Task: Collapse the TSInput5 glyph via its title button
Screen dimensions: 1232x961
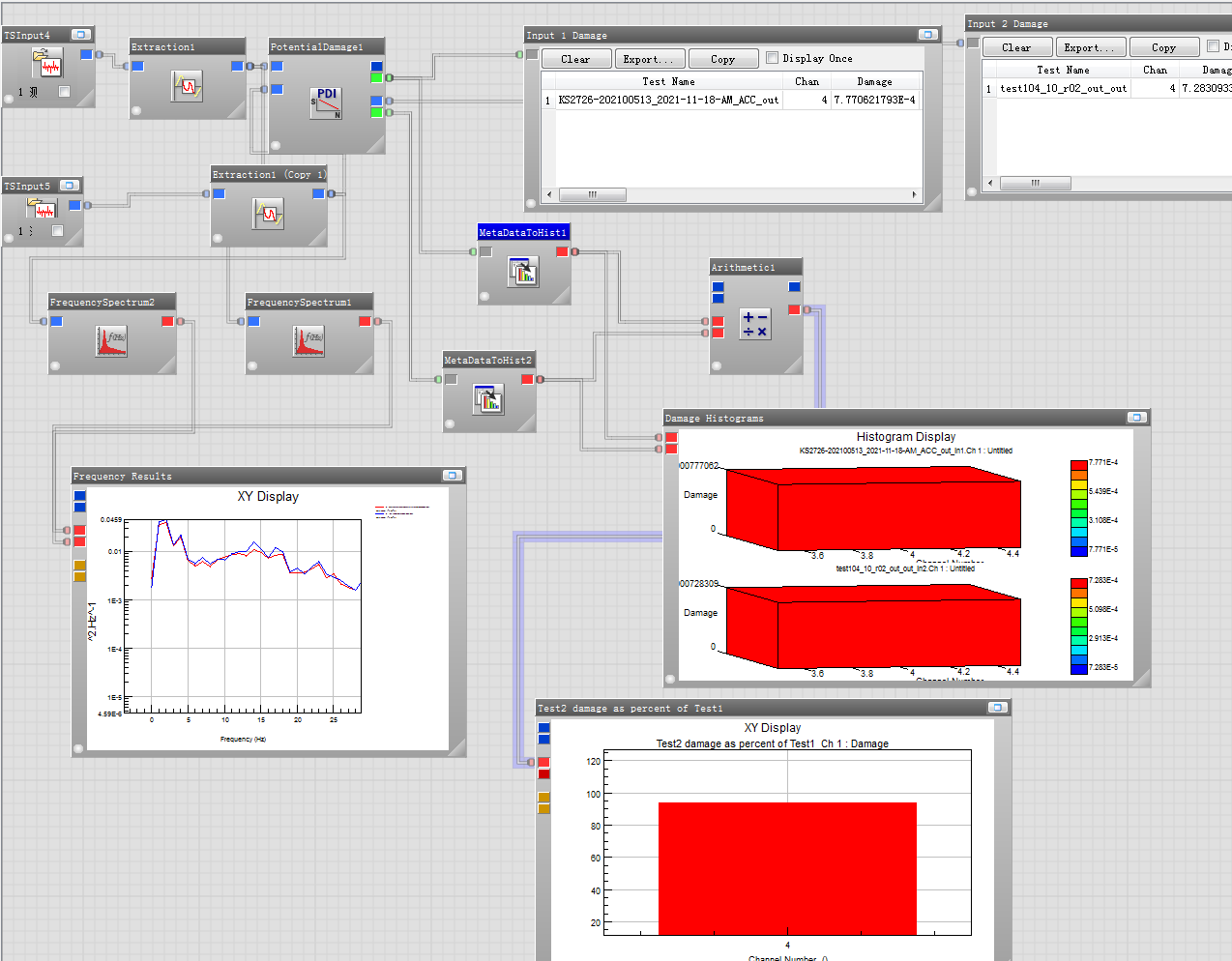Action: coord(69,186)
